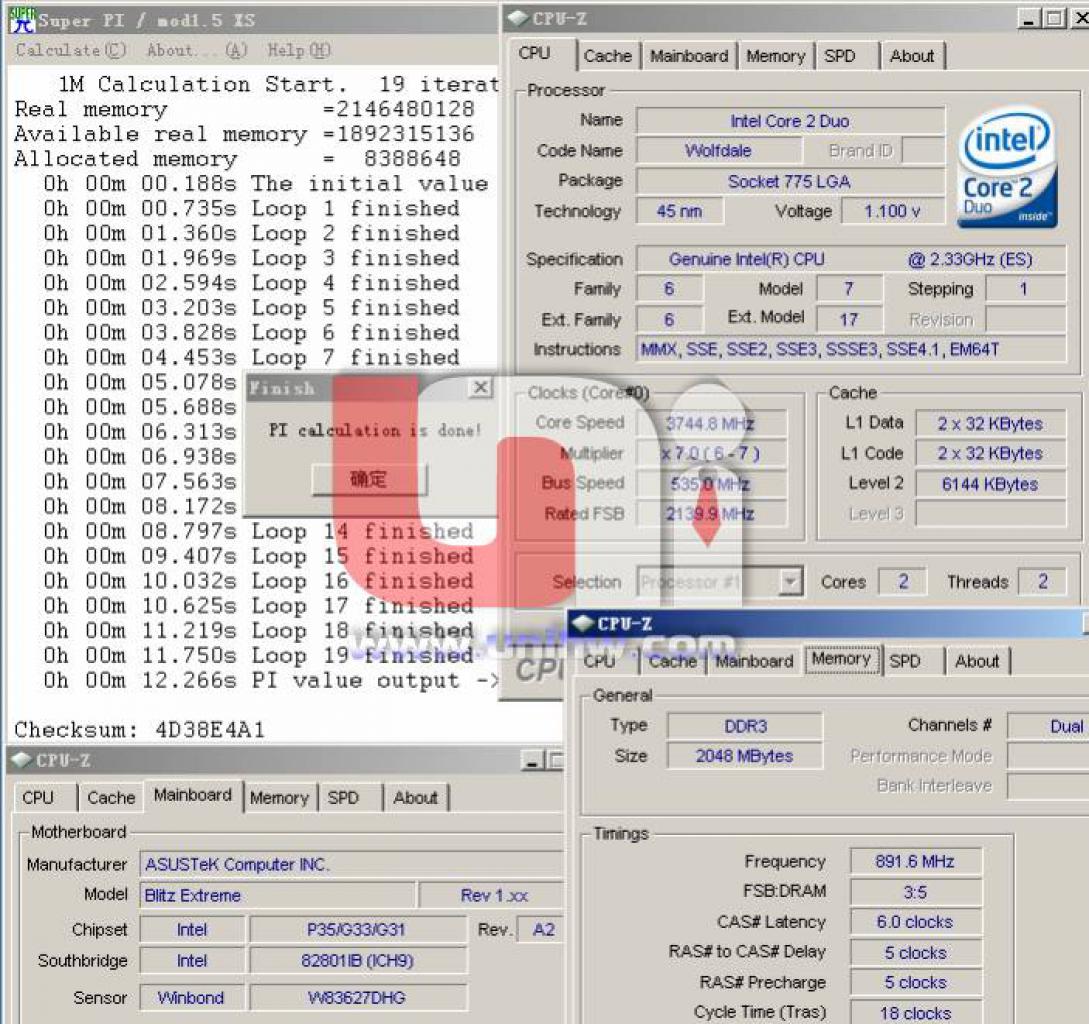The width and height of the screenshot is (1089, 1024).
Task: Select Memory tab in Memory CPU-Z window
Action: pos(841,658)
